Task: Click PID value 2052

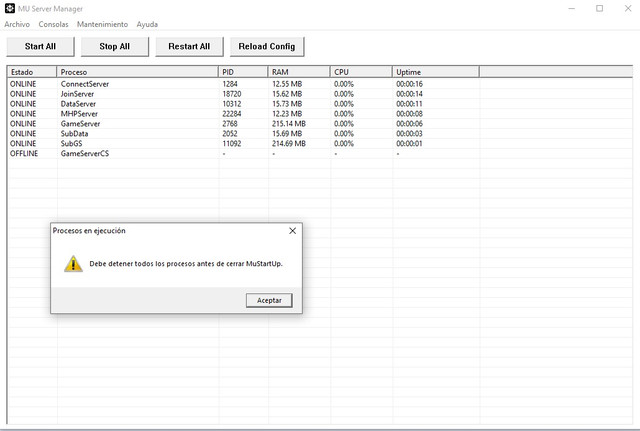Action: 230,134
